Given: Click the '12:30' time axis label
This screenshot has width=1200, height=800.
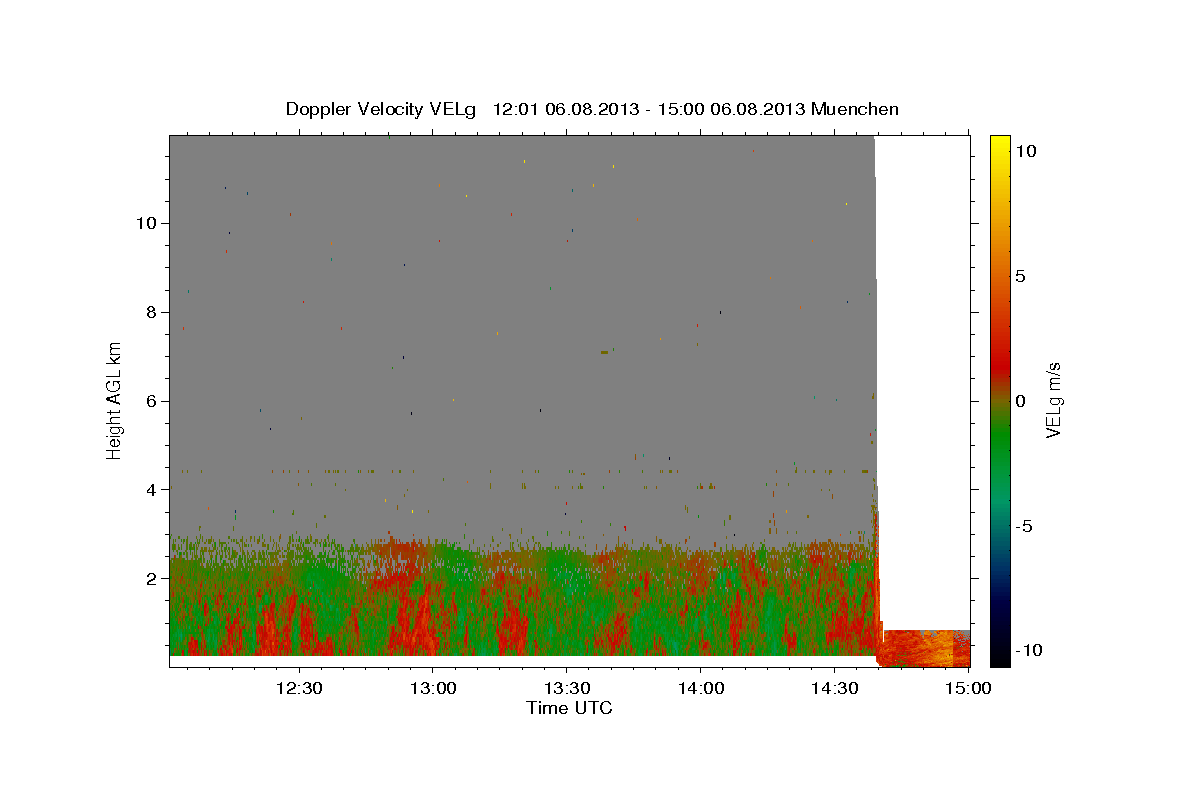Looking at the screenshot, I should click(299, 688).
